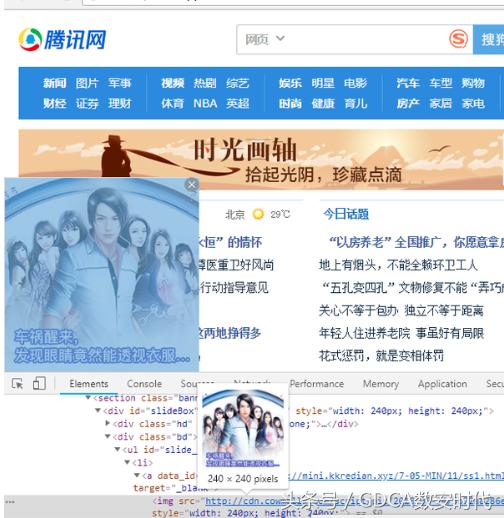
Task: Click the Tencent 腾讯网 logo
Action: click(62, 39)
